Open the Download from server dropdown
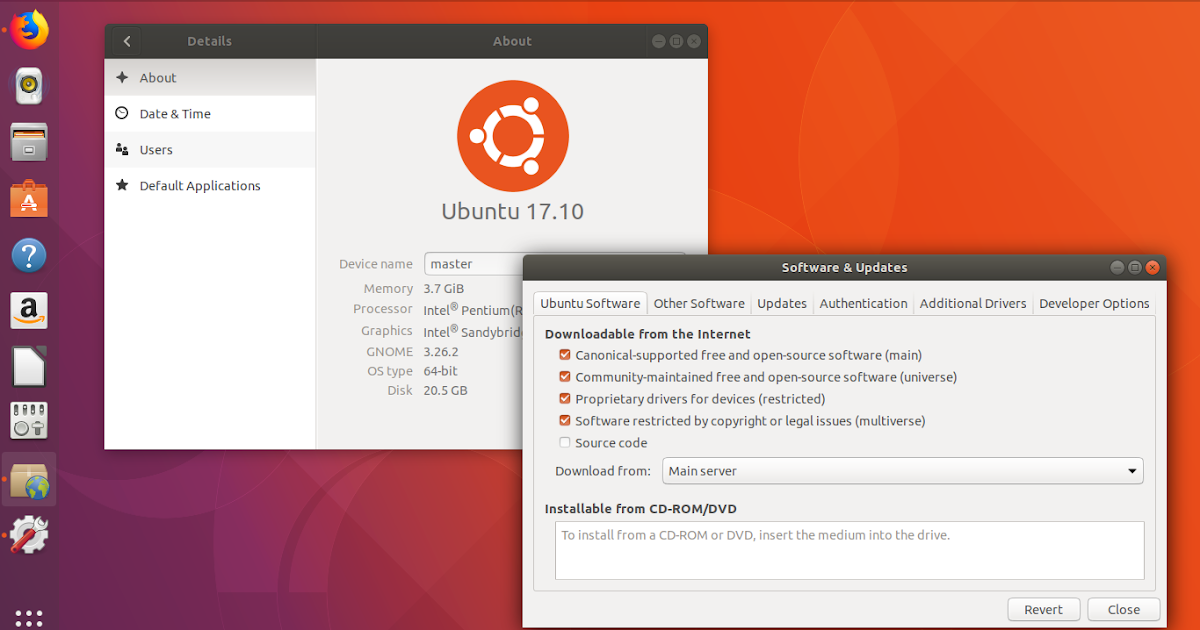The height and width of the screenshot is (630, 1200). click(x=900, y=470)
